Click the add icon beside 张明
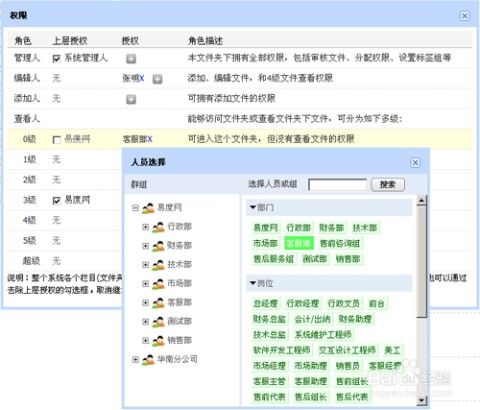 point(157,79)
